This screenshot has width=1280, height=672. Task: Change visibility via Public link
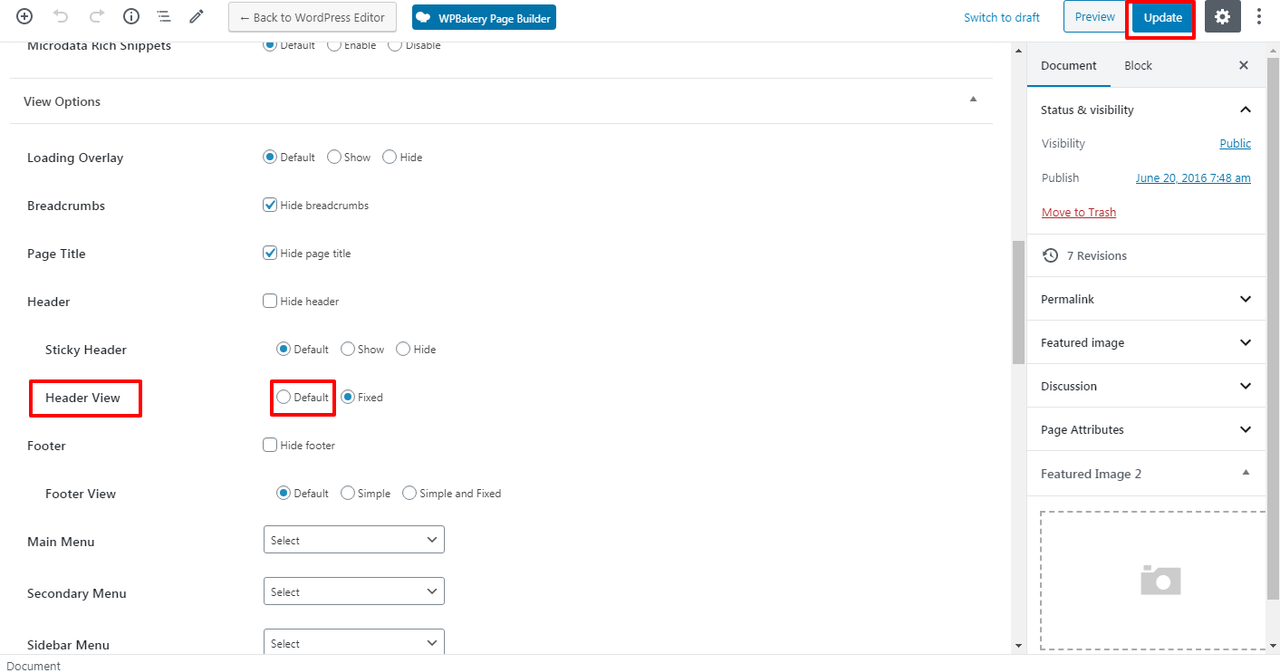tap(1235, 144)
